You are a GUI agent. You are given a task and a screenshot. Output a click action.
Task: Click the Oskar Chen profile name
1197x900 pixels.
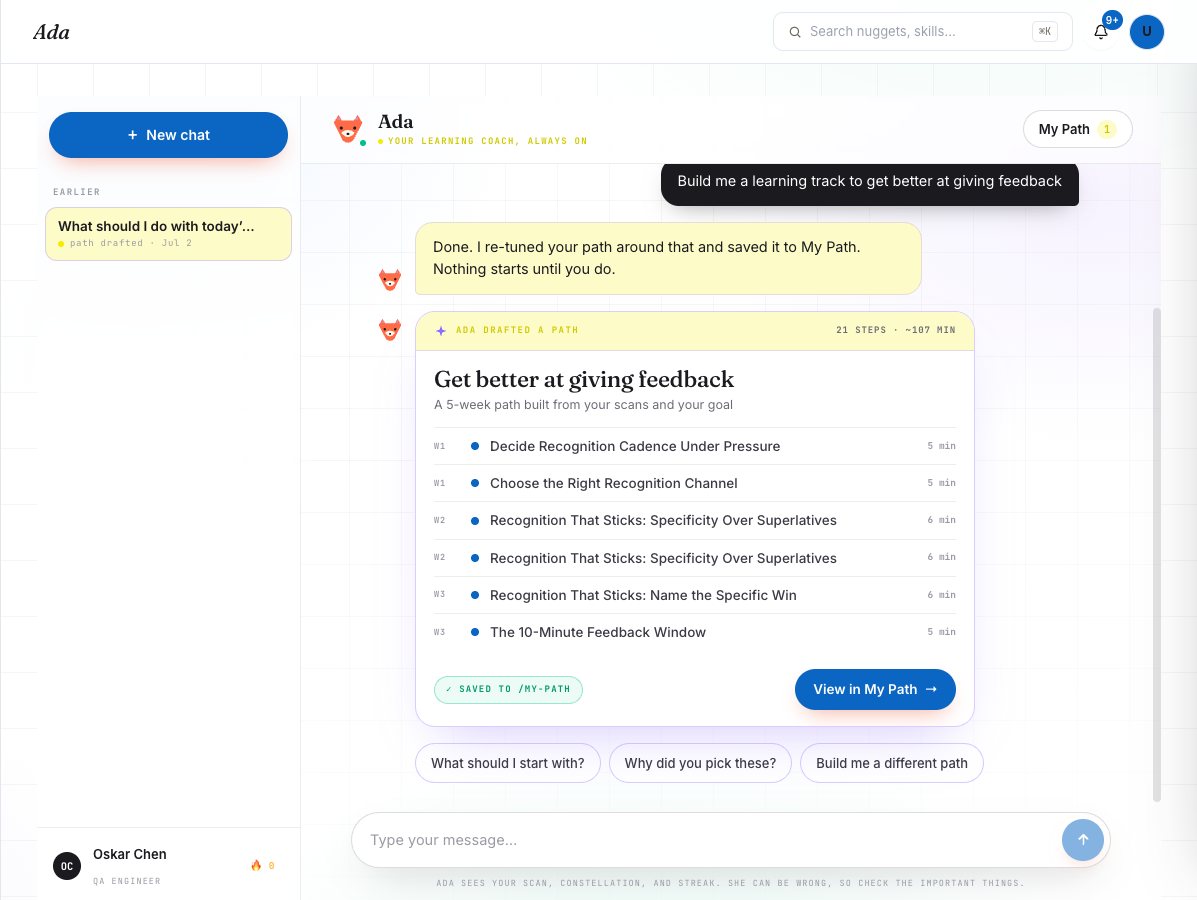coord(130,854)
